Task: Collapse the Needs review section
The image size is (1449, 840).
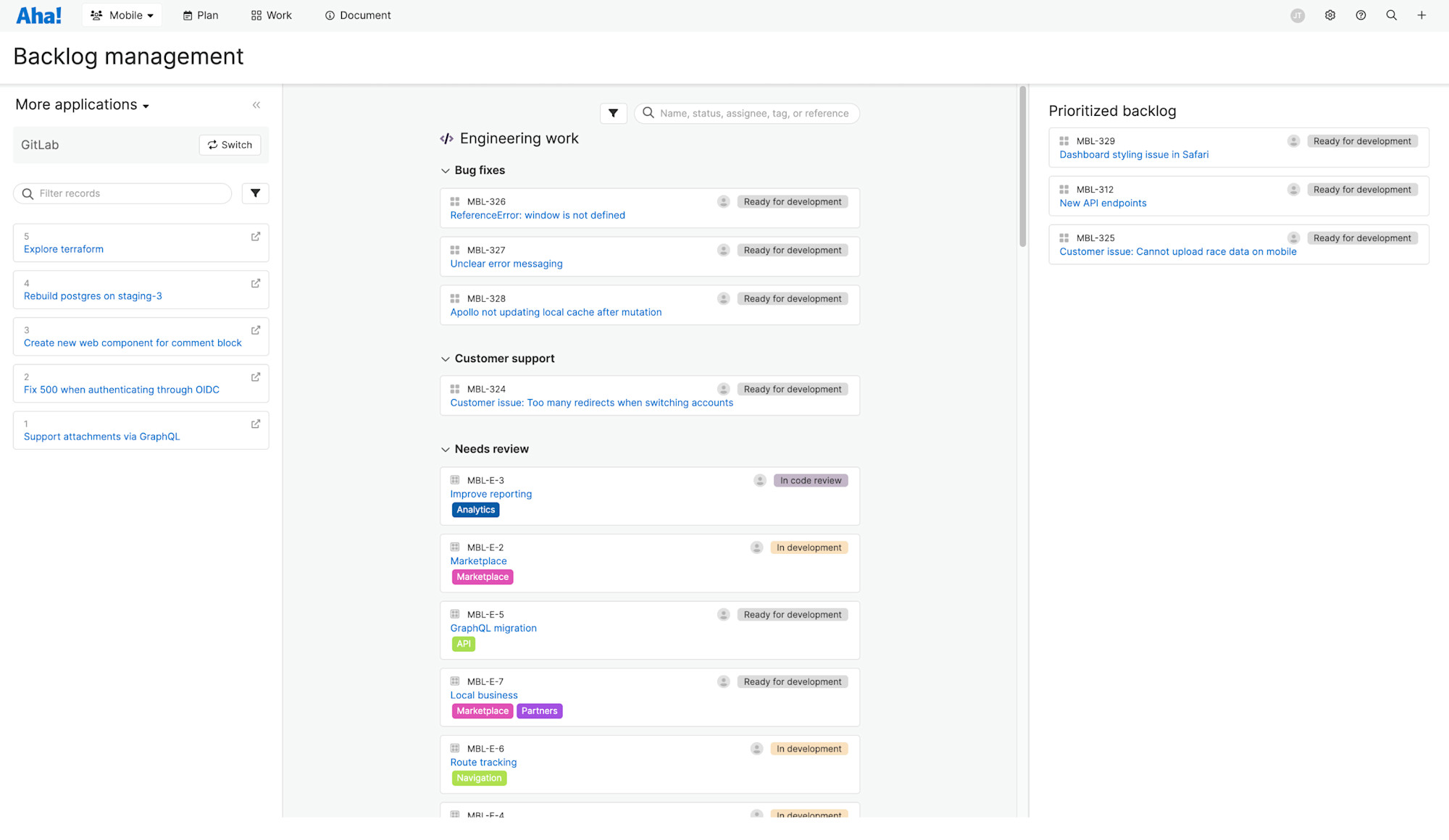Action: tap(446, 449)
